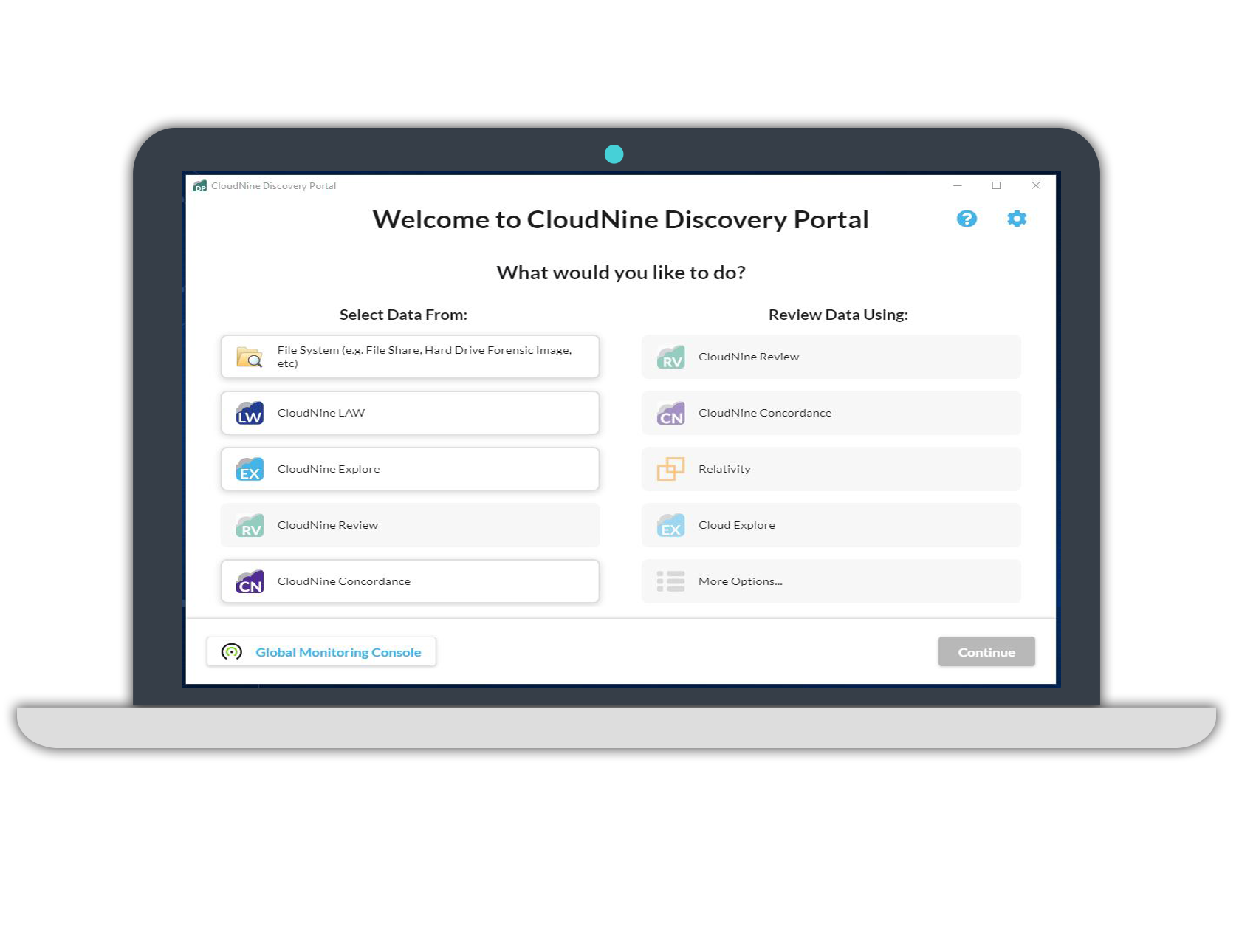Click the Relativity squares icon
The height and width of the screenshot is (952, 1239).
tap(670, 469)
